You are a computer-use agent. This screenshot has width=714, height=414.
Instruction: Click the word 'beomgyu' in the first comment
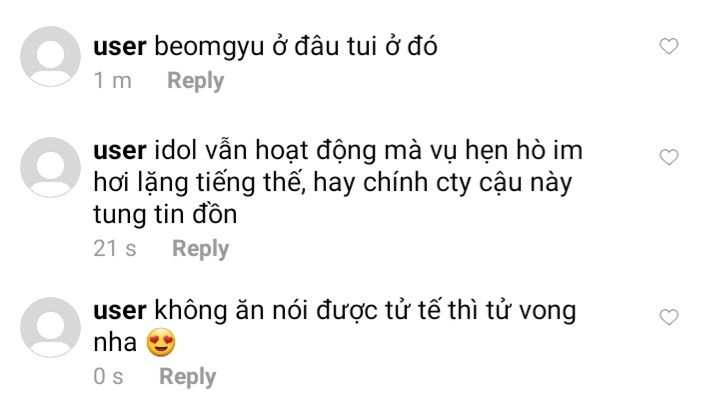[209, 48]
